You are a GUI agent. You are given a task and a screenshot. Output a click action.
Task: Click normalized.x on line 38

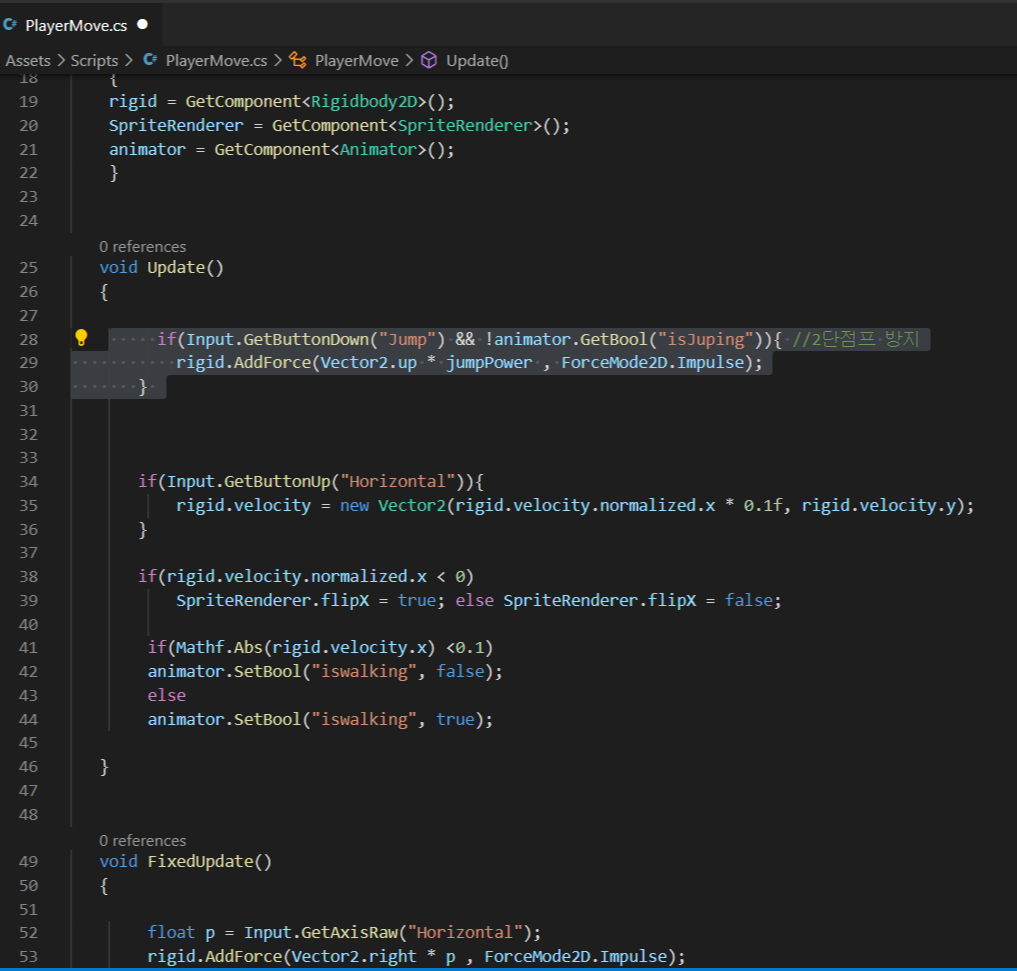368,577
